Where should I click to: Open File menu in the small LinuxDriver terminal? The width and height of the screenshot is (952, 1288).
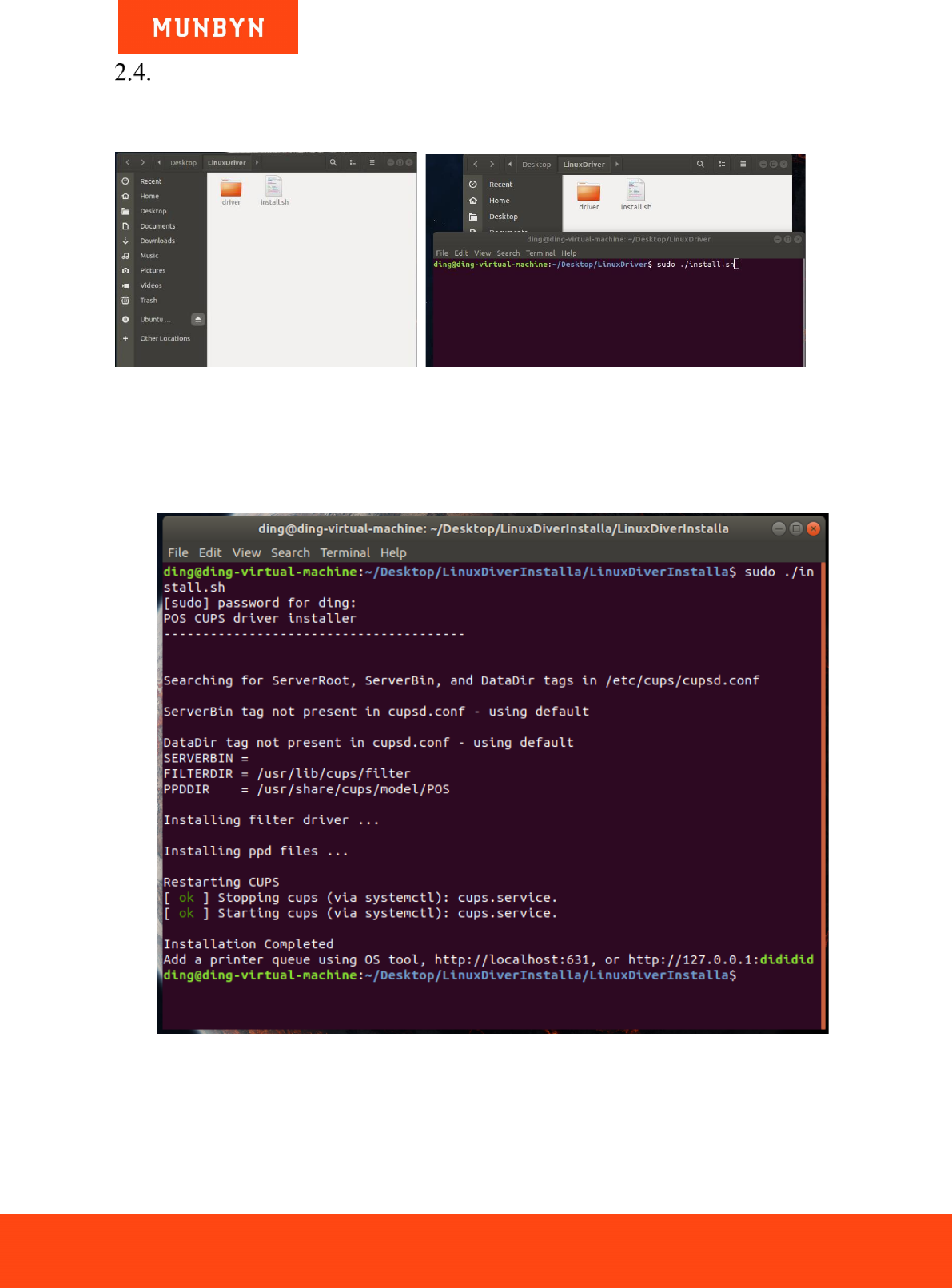(442, 253)
